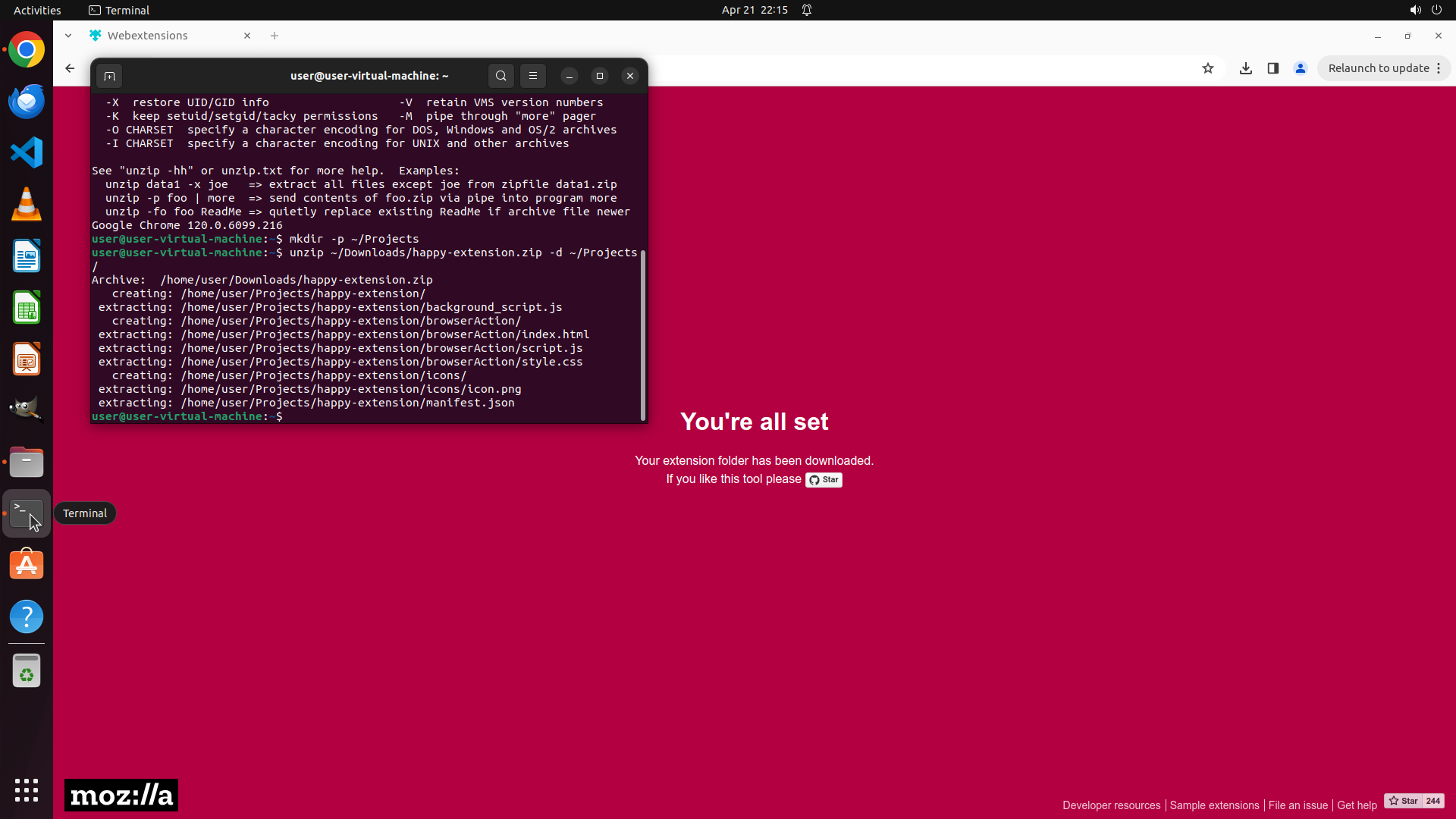Bookmark this page with the star icon
This screenshot has width=1456, height=819.
coord(1208,68)
